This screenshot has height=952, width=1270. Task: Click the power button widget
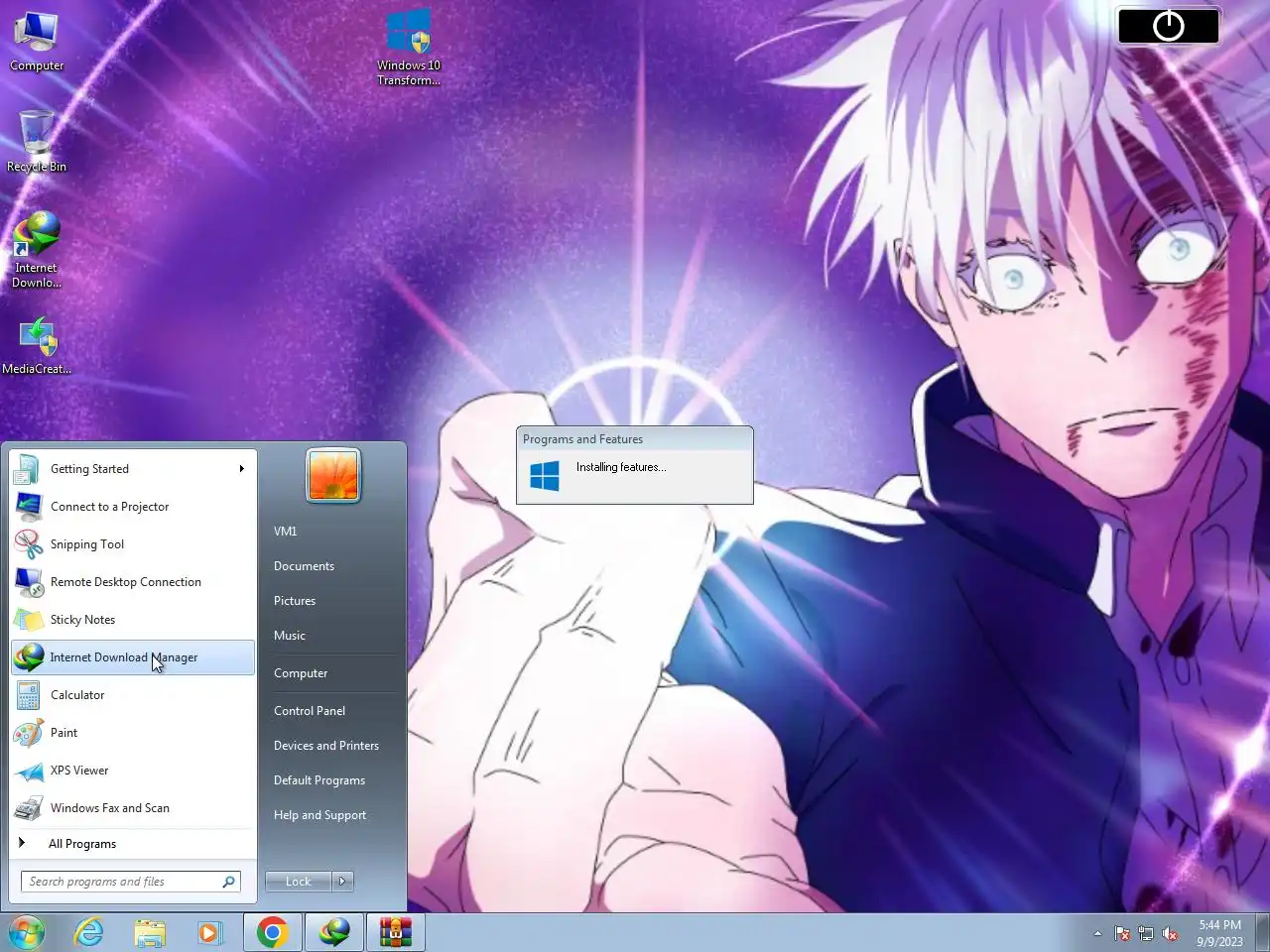(1169, 26)
